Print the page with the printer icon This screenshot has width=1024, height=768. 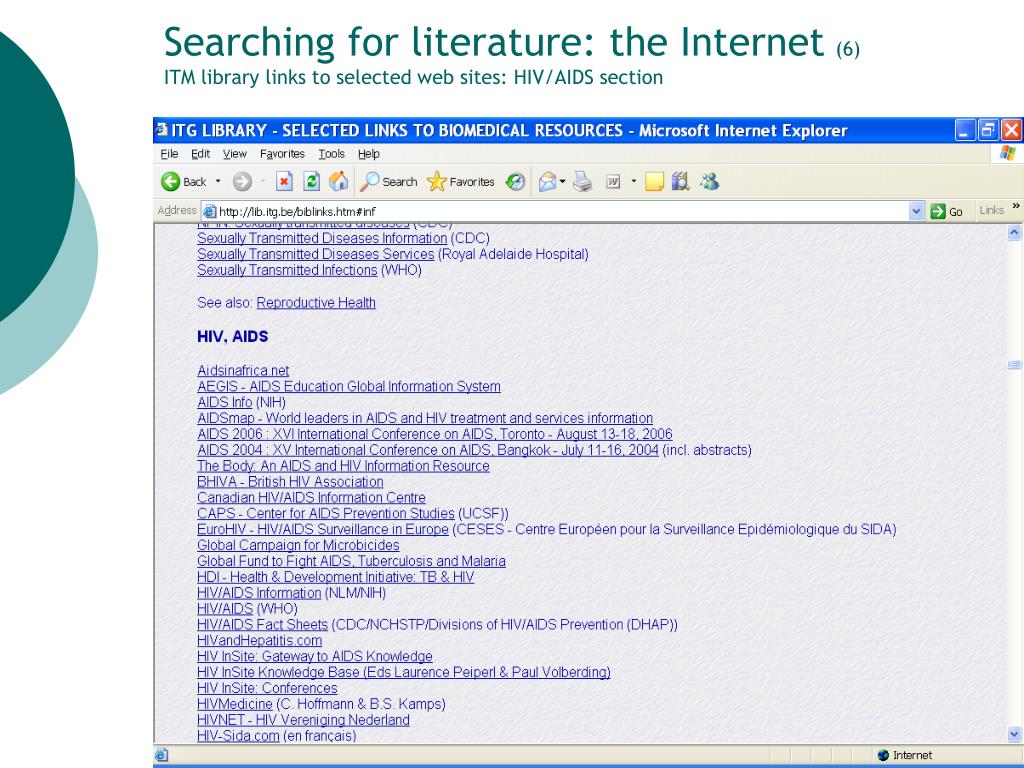(583, 182)
